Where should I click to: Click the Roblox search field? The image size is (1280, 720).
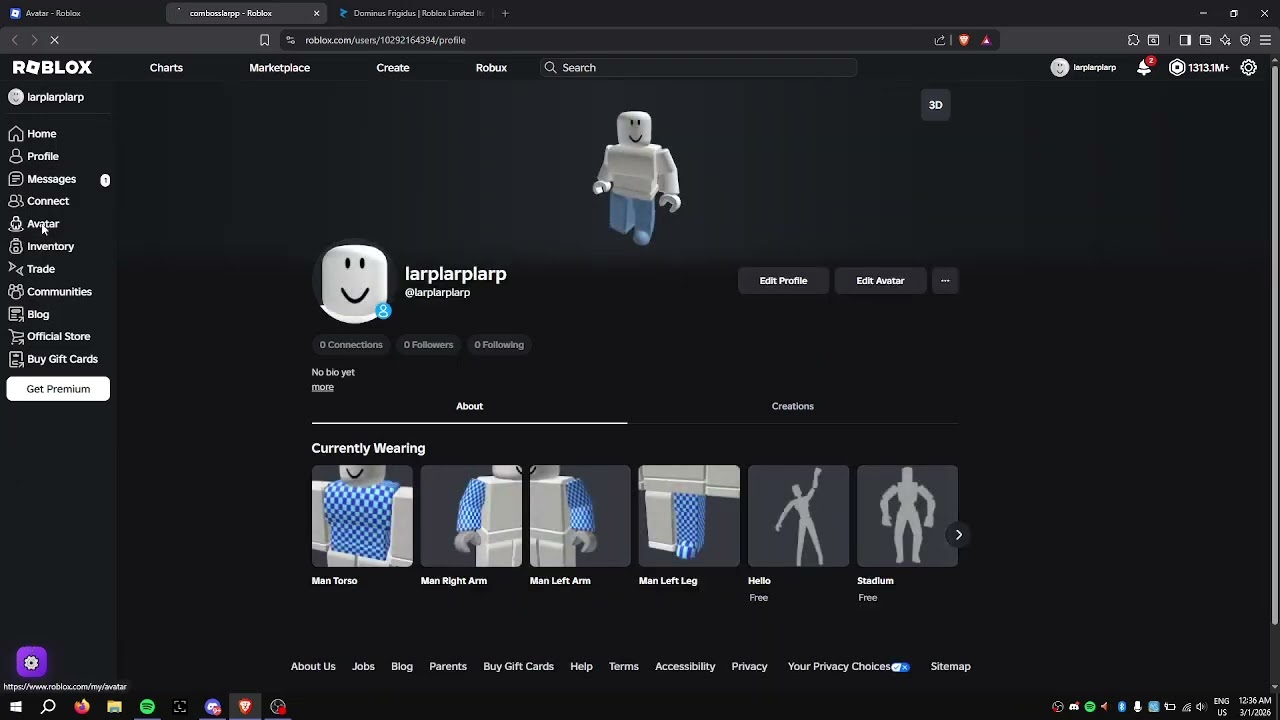point(698,67)
